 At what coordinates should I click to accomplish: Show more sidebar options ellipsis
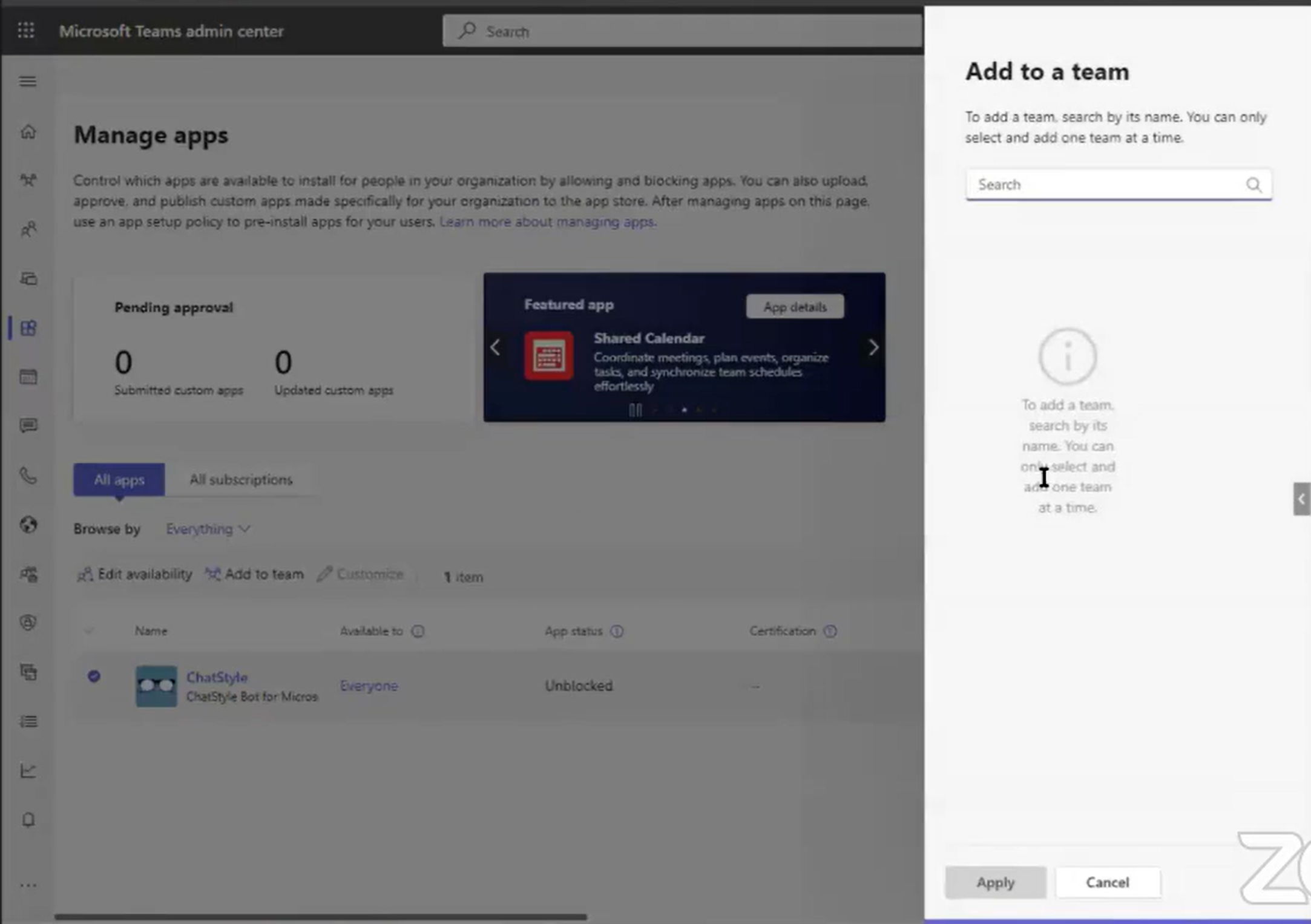click(28, 885)
